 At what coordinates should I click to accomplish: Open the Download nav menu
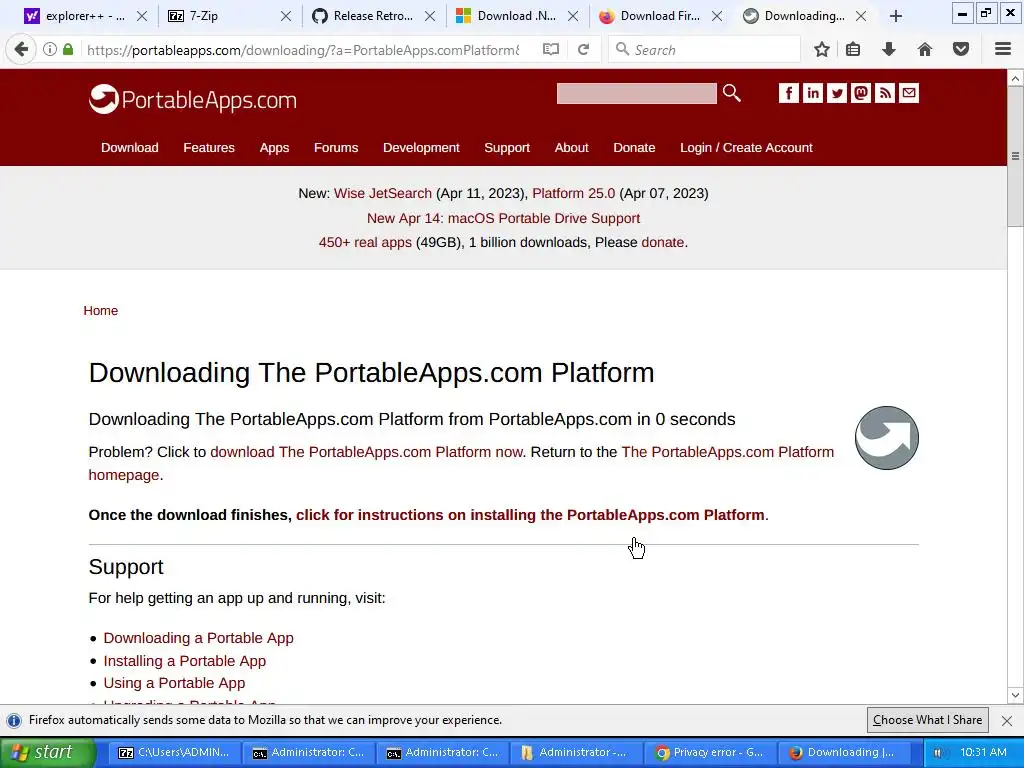129,148
